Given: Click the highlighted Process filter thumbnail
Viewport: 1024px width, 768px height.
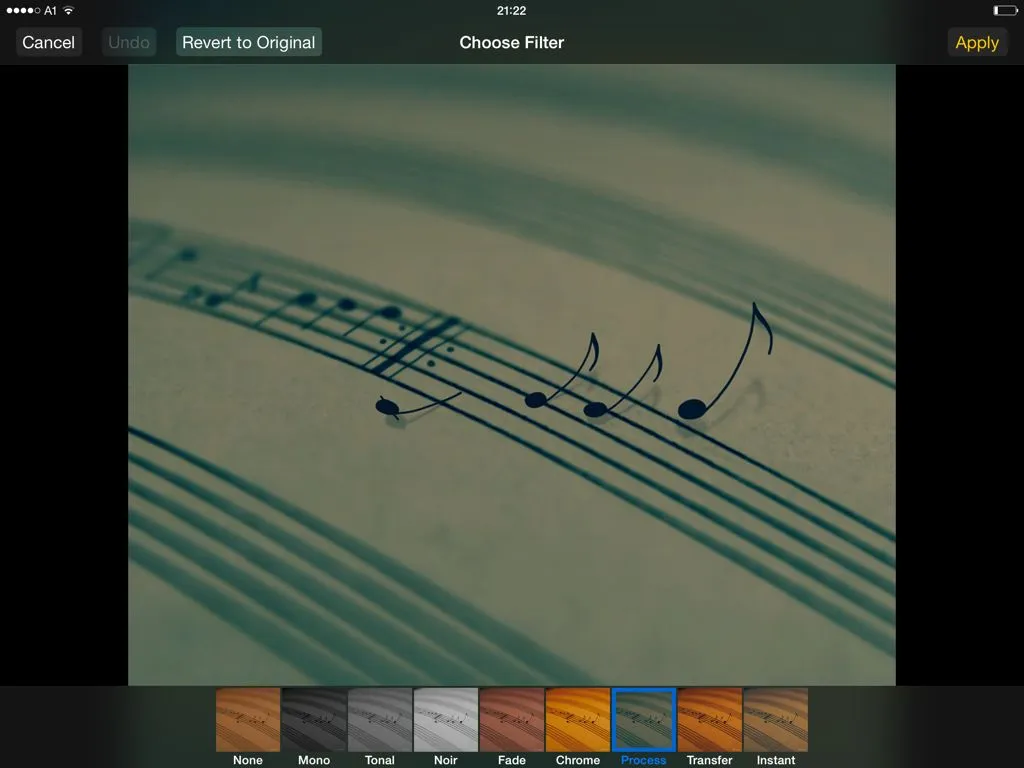Looking at the screenshot, I should (644, 720).
